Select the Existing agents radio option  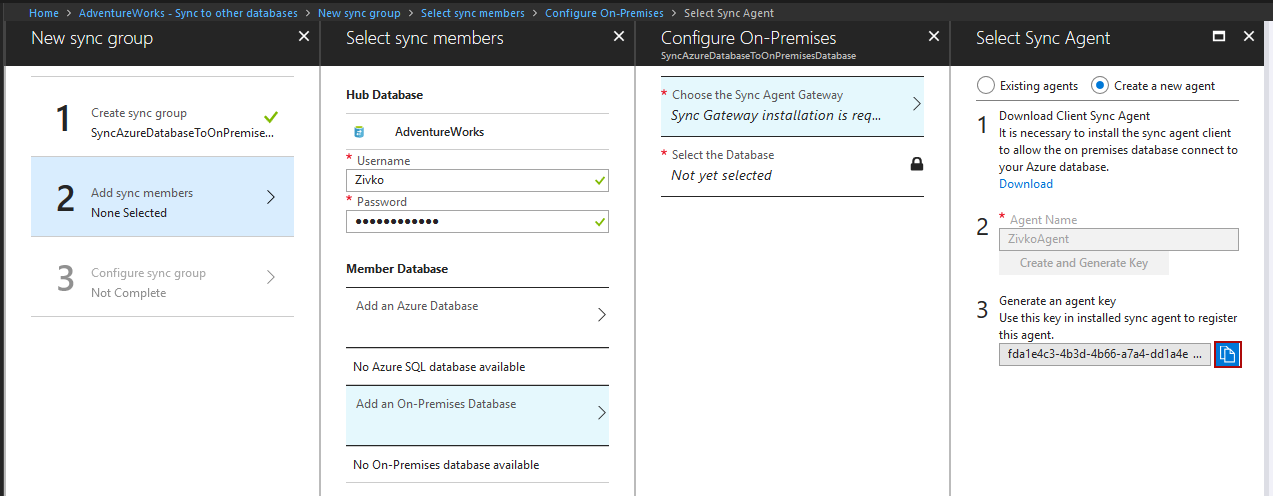pyautogui.click(x=986, y=86)
